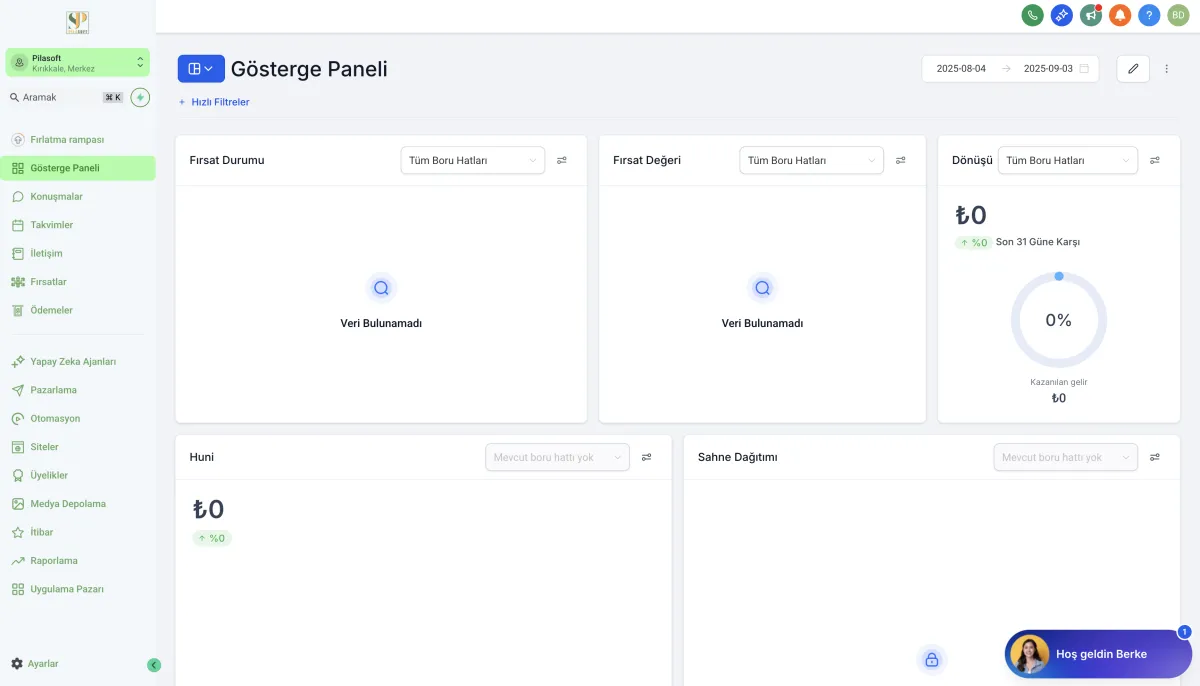Open pipeline dropdown in Dönüşüm widget
Viewport: 1200px width, 686px height.
point(1068,160)
